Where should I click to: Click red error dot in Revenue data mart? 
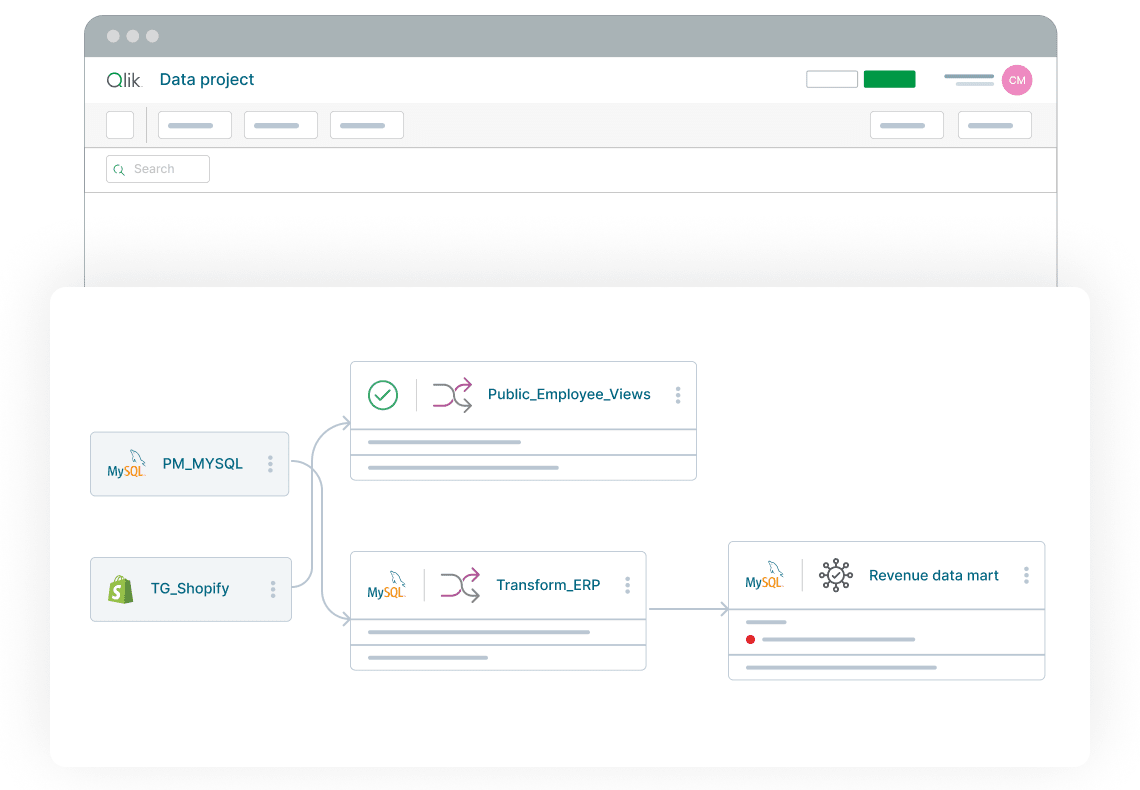(x=750, y=640)
